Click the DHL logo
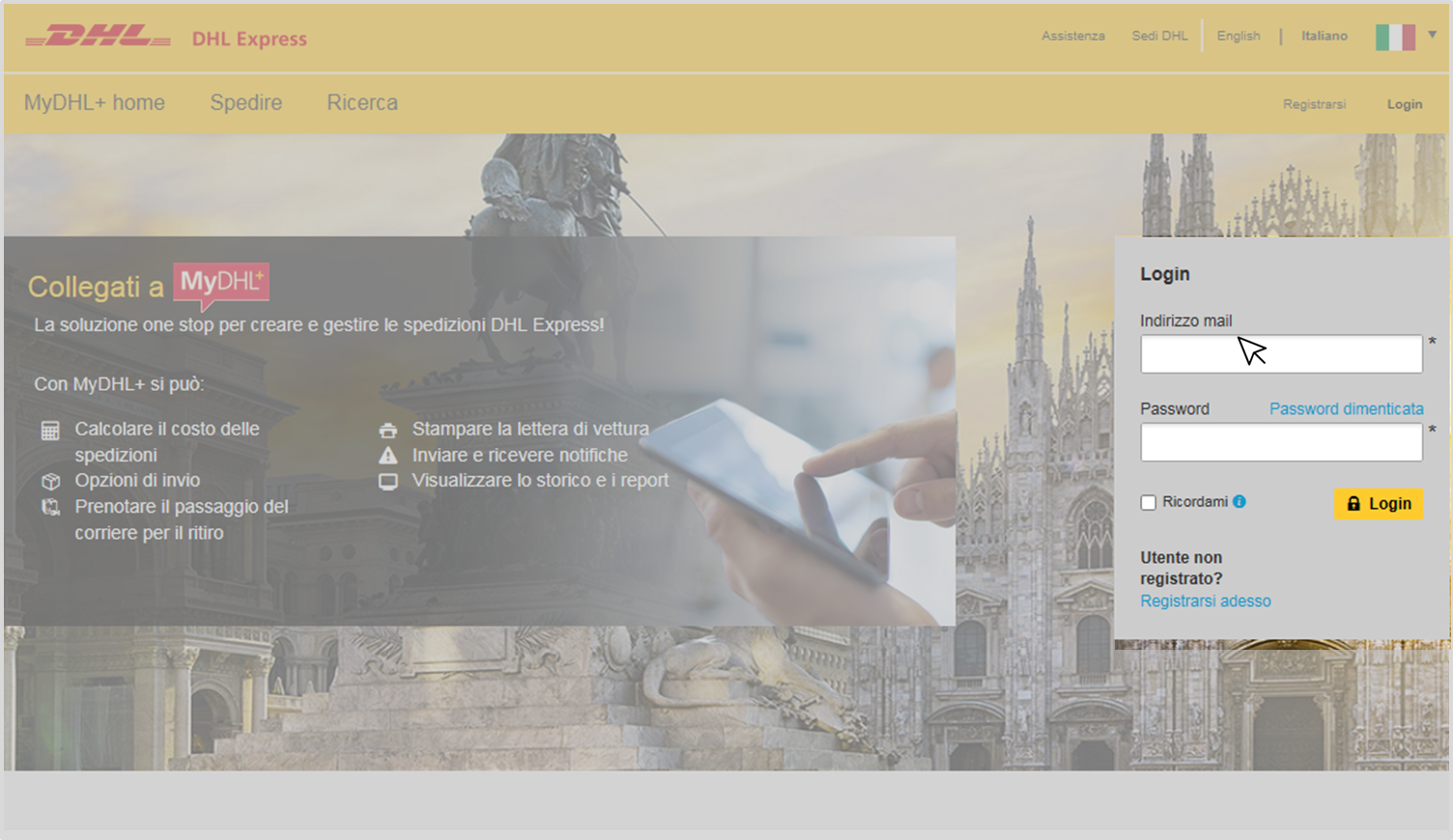The image size is (1453, 840). tap(98, 37)
